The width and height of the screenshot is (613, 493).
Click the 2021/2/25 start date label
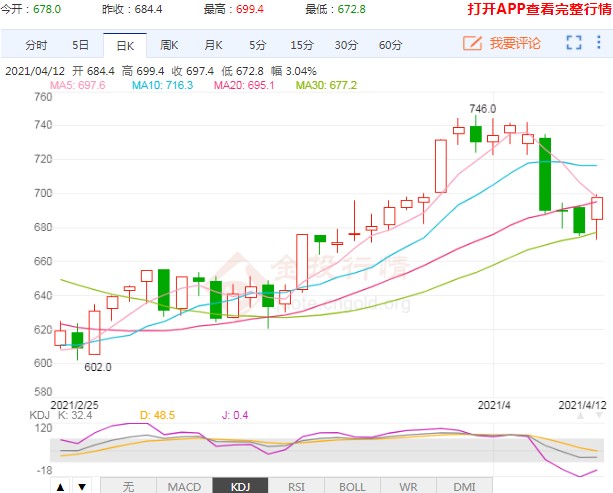pos(75,405)
